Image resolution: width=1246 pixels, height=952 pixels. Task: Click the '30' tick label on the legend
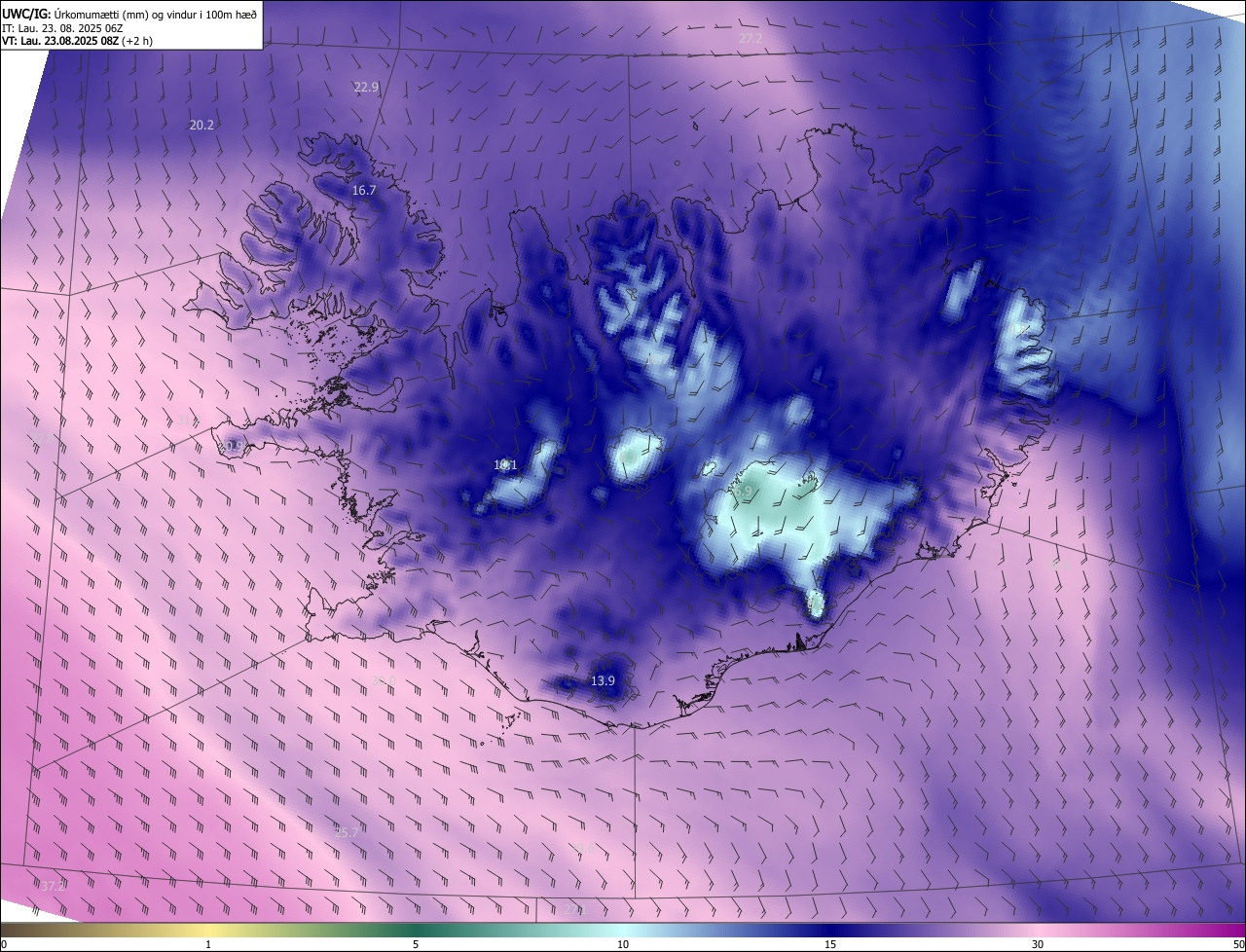pos(1038,945)
